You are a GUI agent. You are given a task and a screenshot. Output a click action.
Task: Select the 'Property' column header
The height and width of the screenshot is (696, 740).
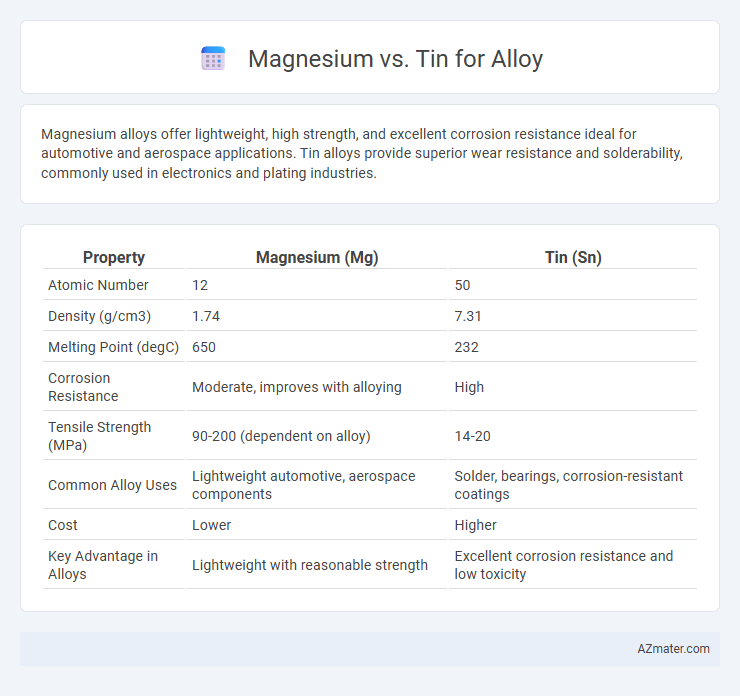(x=114, y=257)
